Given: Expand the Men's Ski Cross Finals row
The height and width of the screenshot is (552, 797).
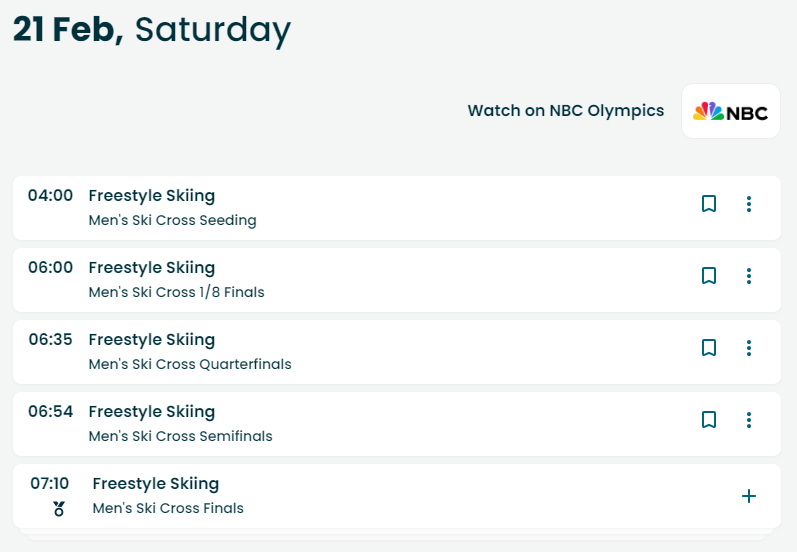Looking at the screenshot, I should pos(749,496).
